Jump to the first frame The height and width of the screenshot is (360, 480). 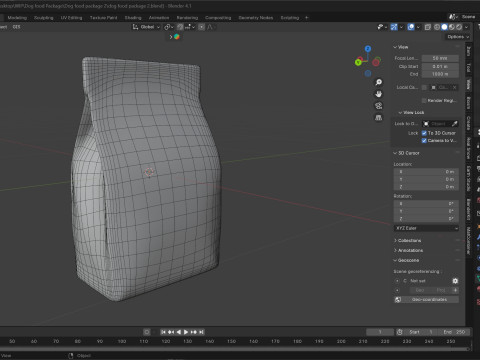[x=163, y=332]
